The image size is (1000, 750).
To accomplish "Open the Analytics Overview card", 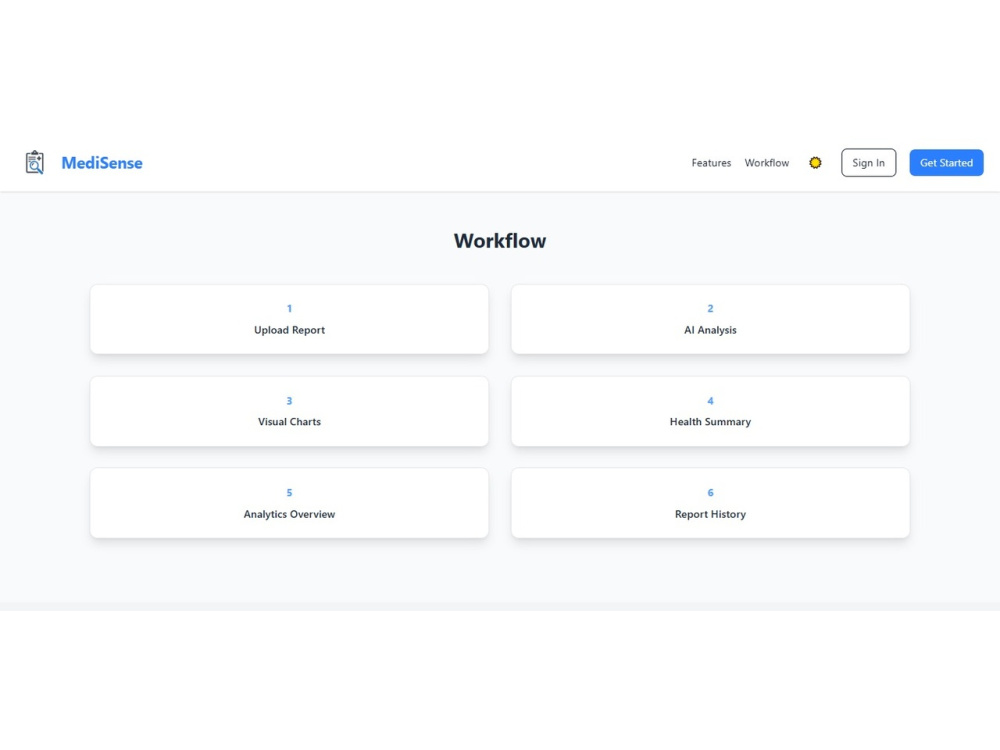I will point(290,503).
